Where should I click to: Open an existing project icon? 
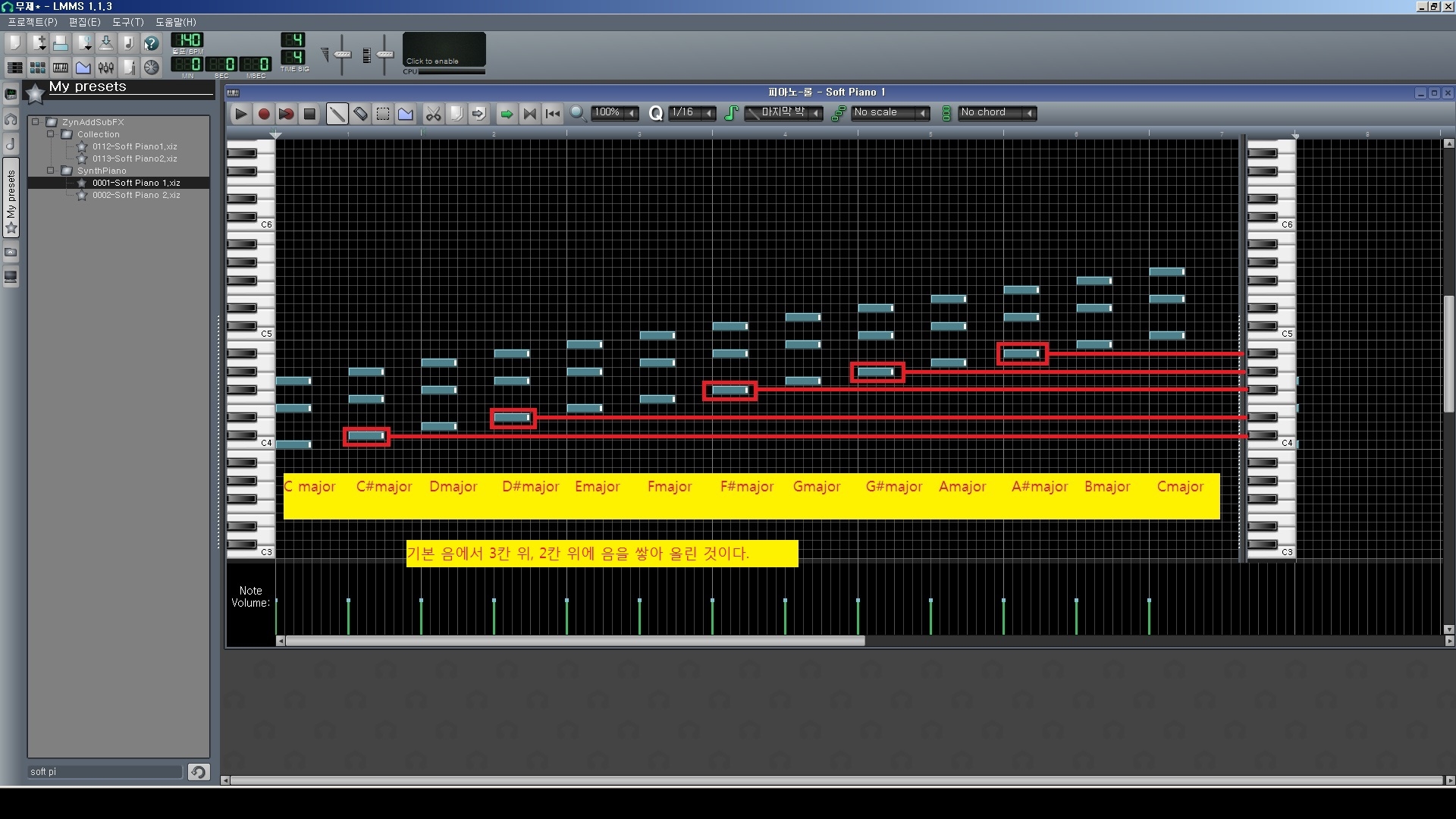click(60, 43)
